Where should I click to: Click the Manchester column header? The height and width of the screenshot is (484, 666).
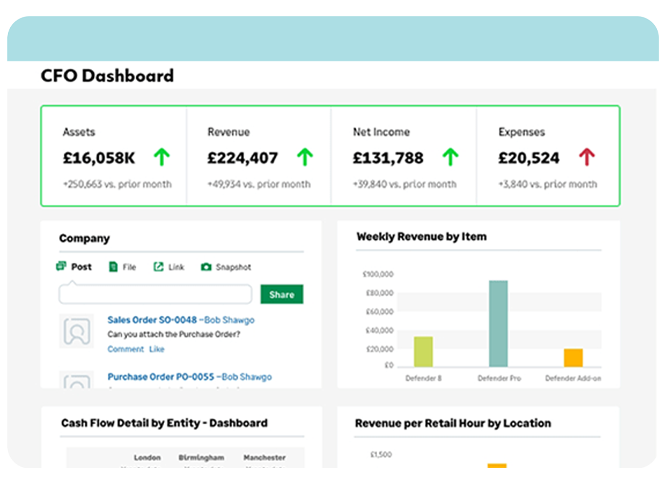point(265,458)
